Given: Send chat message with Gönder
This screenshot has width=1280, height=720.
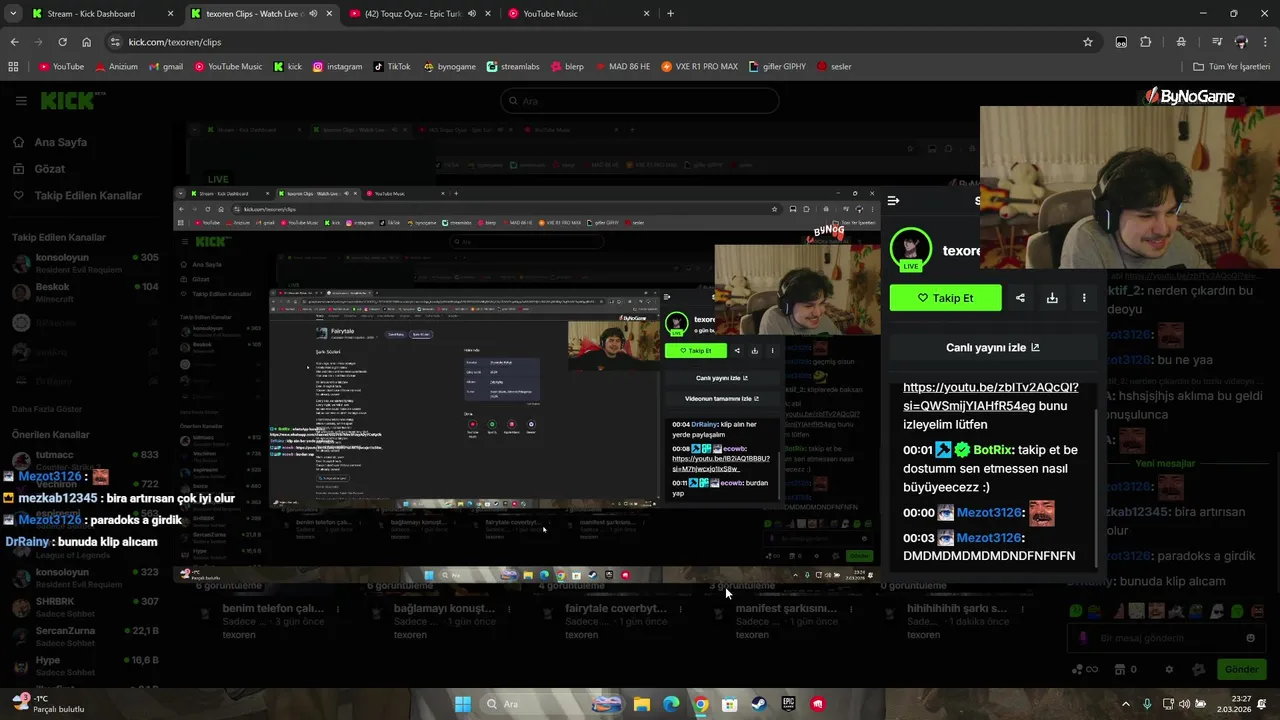Looking at the screenshot, I should [x=1241, y=669].
